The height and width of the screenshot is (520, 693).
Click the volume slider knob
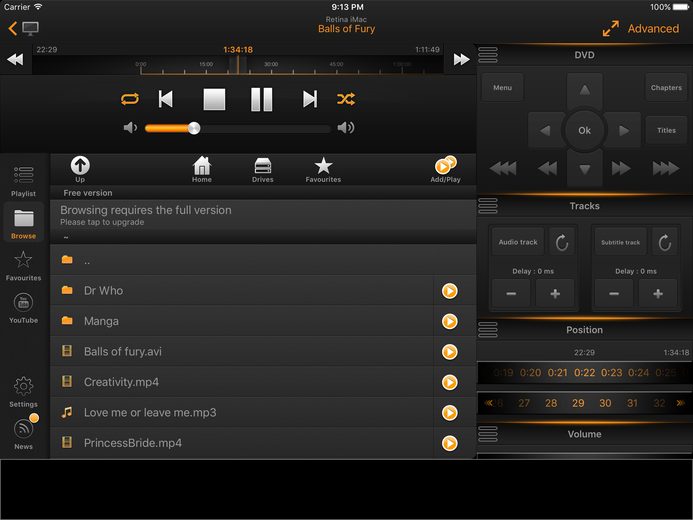194,128
